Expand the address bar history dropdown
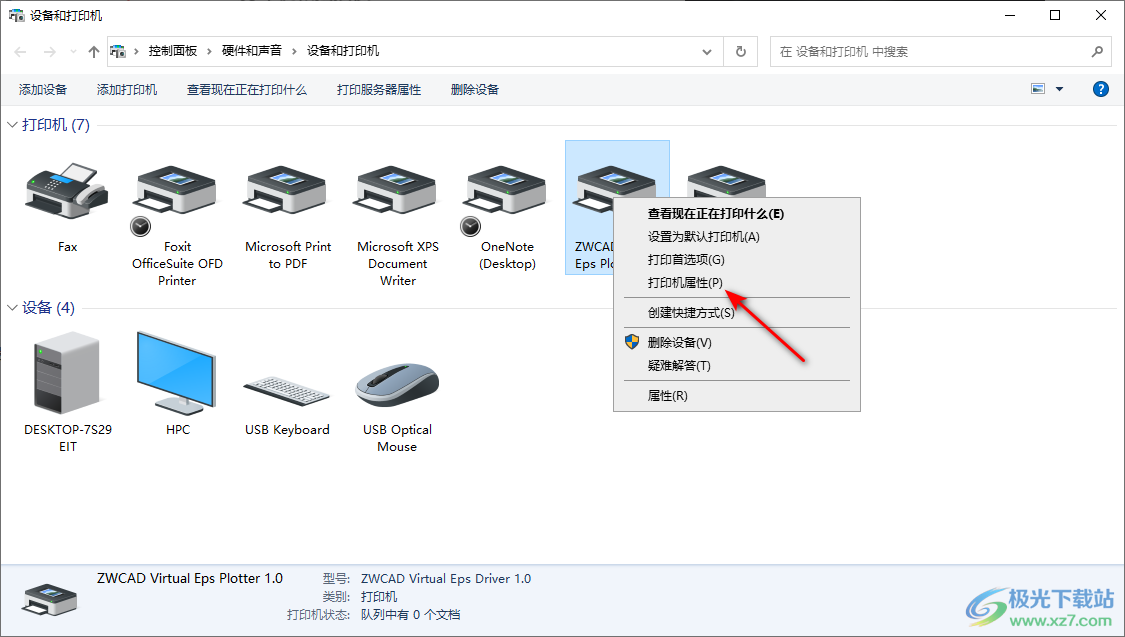Viewport: 1125px width, 637px height. (x=707, y=52)
